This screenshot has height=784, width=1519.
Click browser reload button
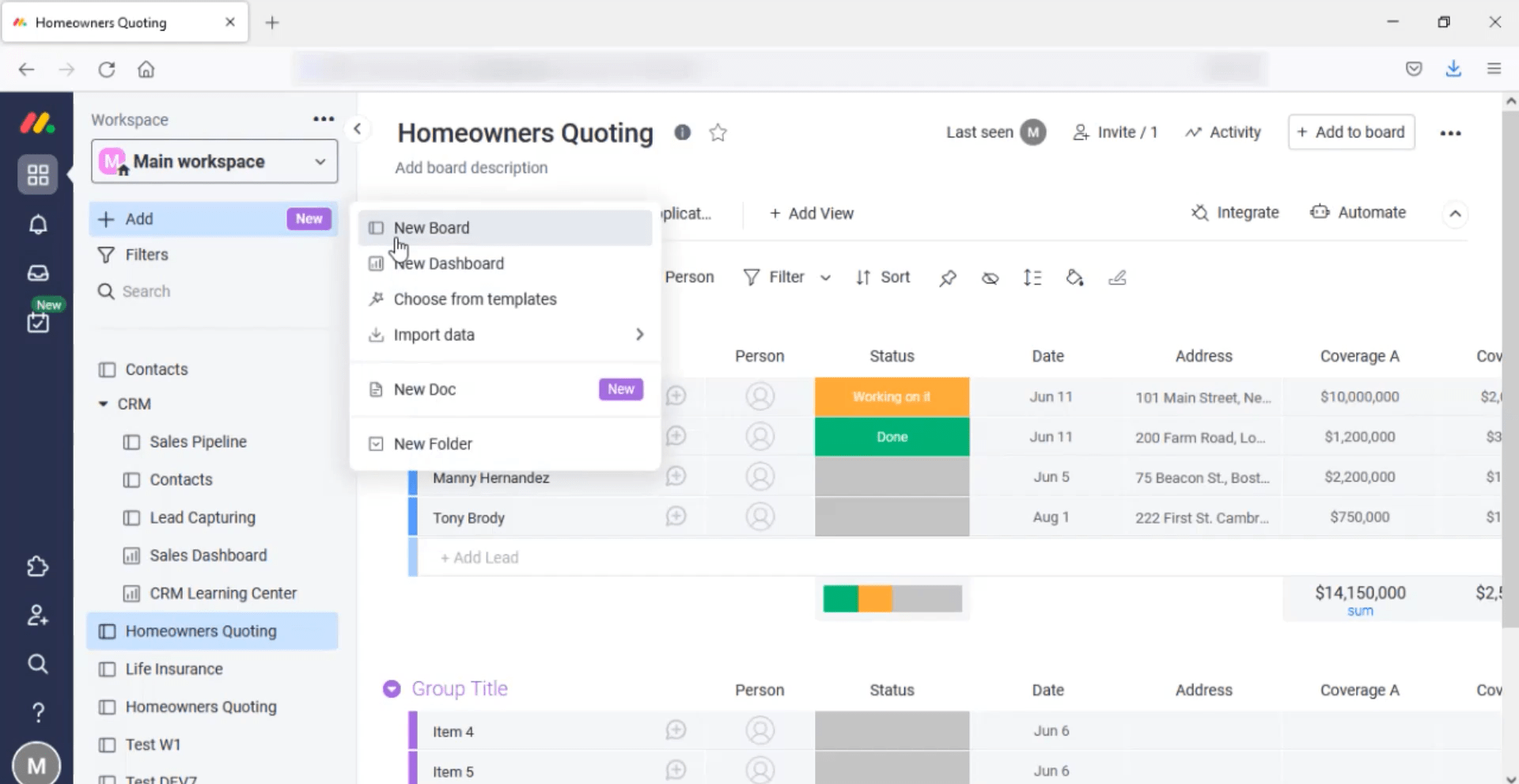tap(106, 69)
